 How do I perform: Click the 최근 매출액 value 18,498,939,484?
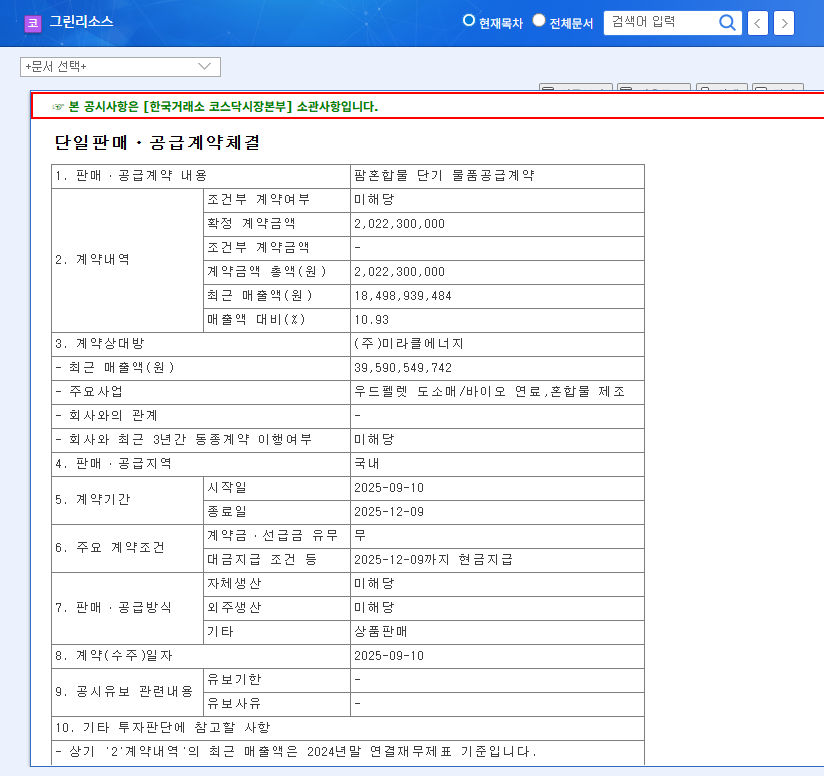coord(402,296)
